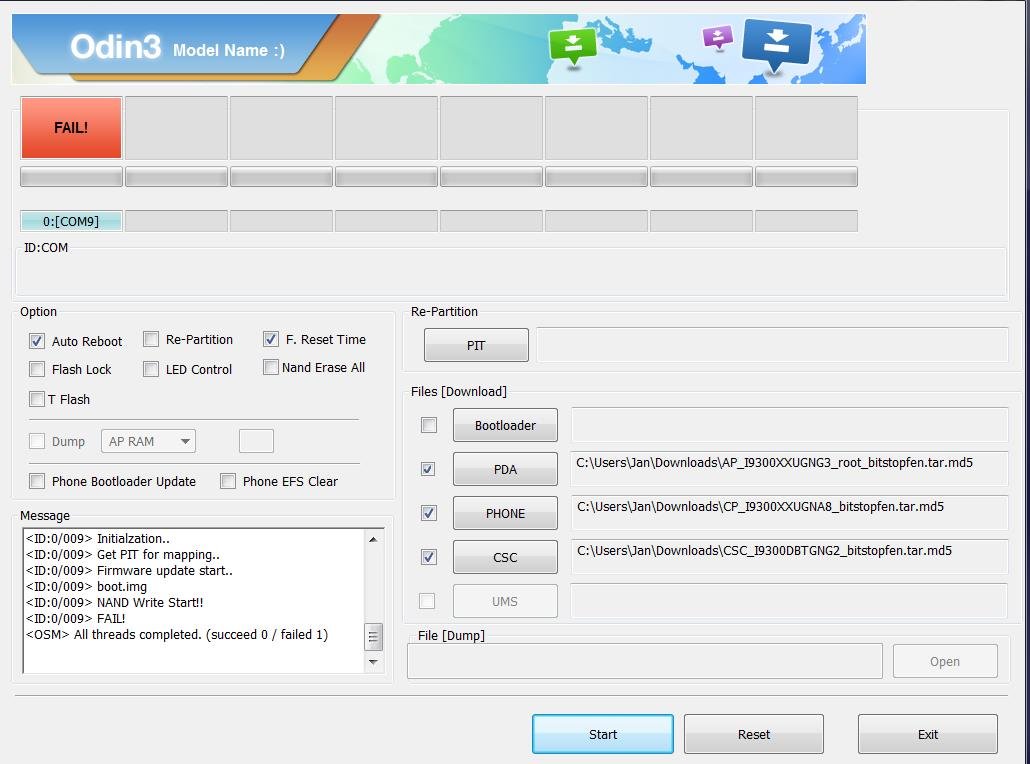This screenshot has width=1030, height=764.
Task: Enable Phone Bootloader Update checkbox
Action: pos(37,481)
